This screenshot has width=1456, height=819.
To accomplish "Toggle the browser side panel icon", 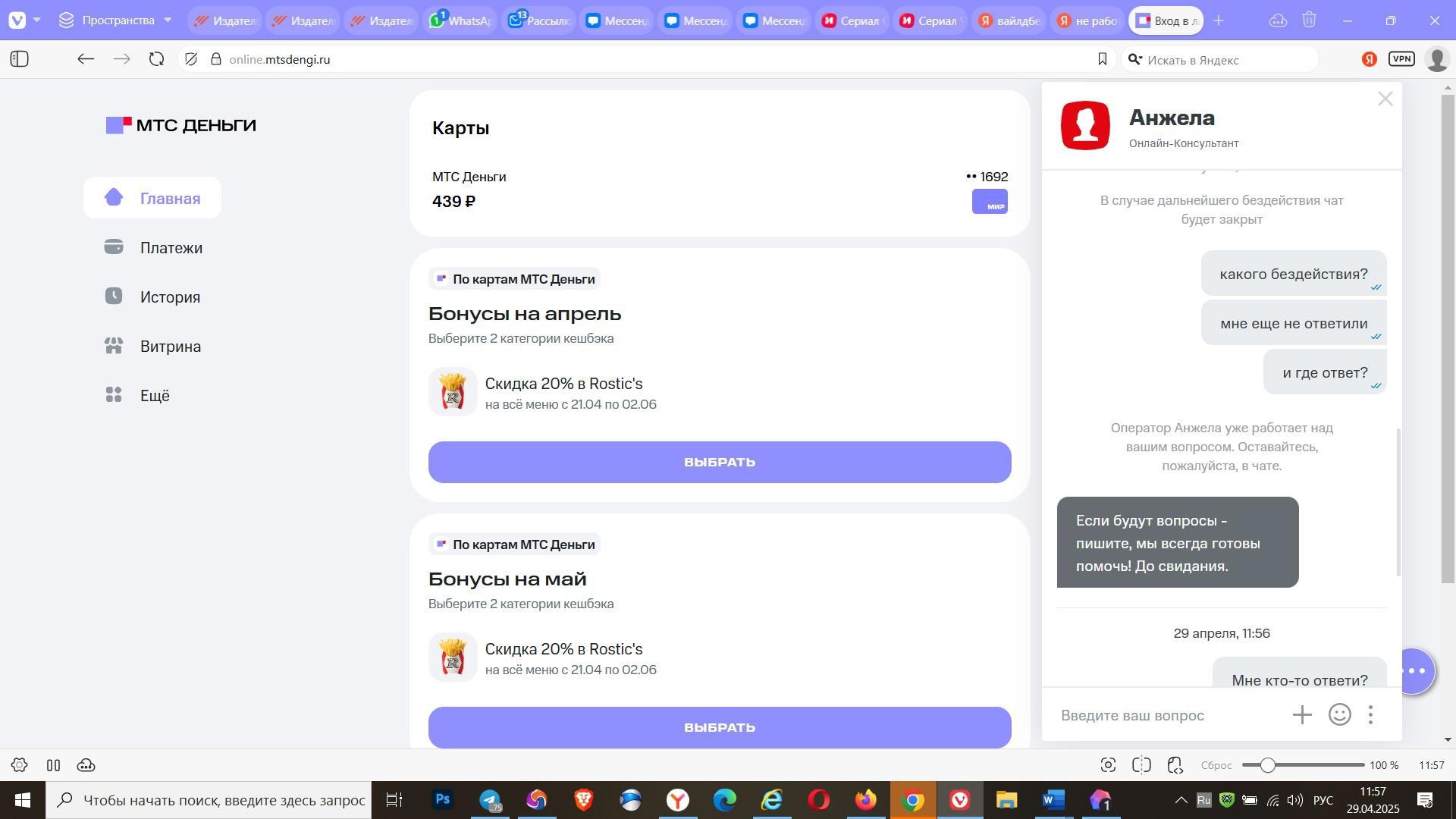I will pyautogui.click(x=20, y=59).
